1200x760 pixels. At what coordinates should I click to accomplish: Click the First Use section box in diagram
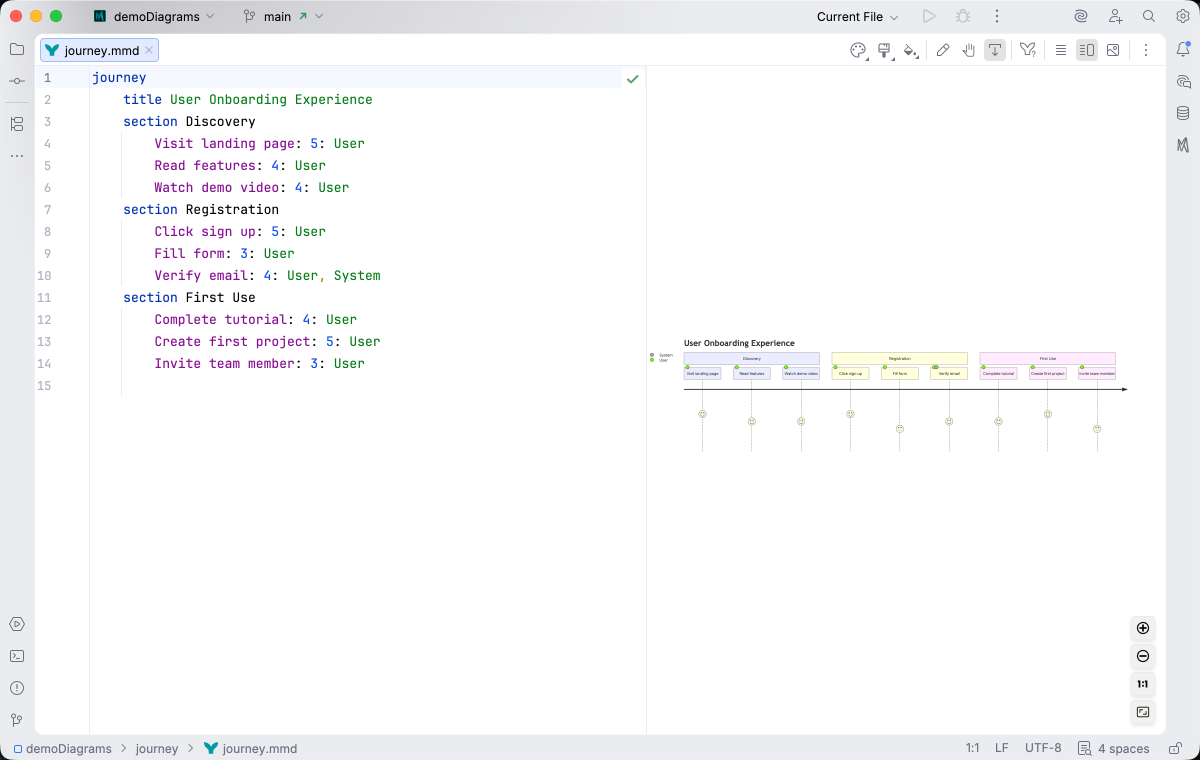coord(1048,358)
